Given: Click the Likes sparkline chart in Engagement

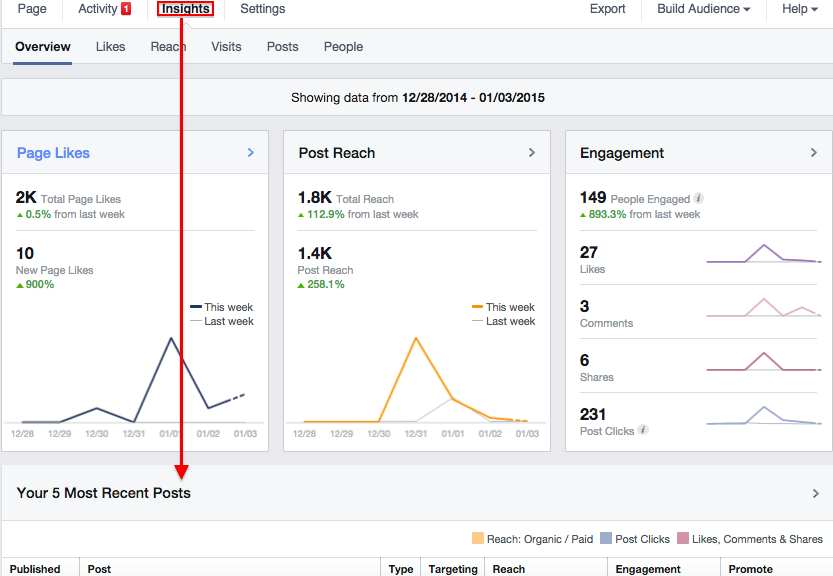Looking at the screenshot, I should (764, 254).
